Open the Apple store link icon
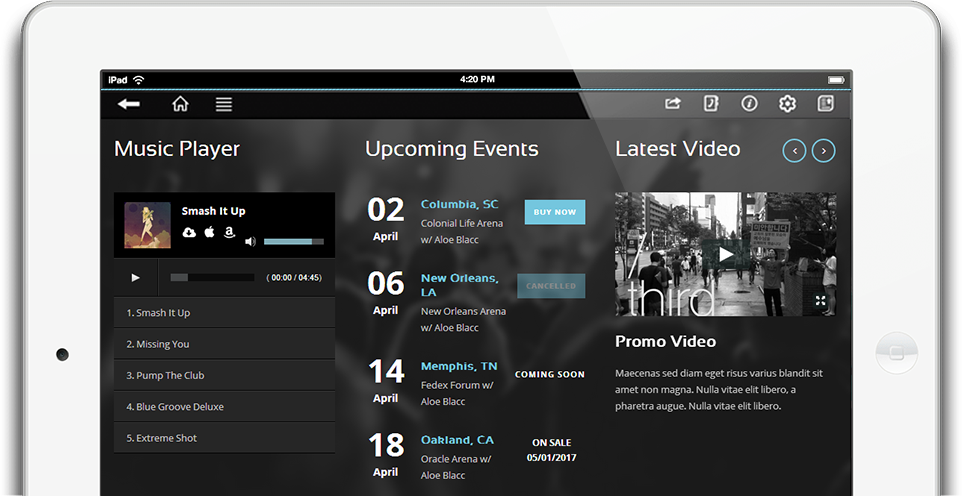Viewport: 962px width, 496px height. point(209,232)
